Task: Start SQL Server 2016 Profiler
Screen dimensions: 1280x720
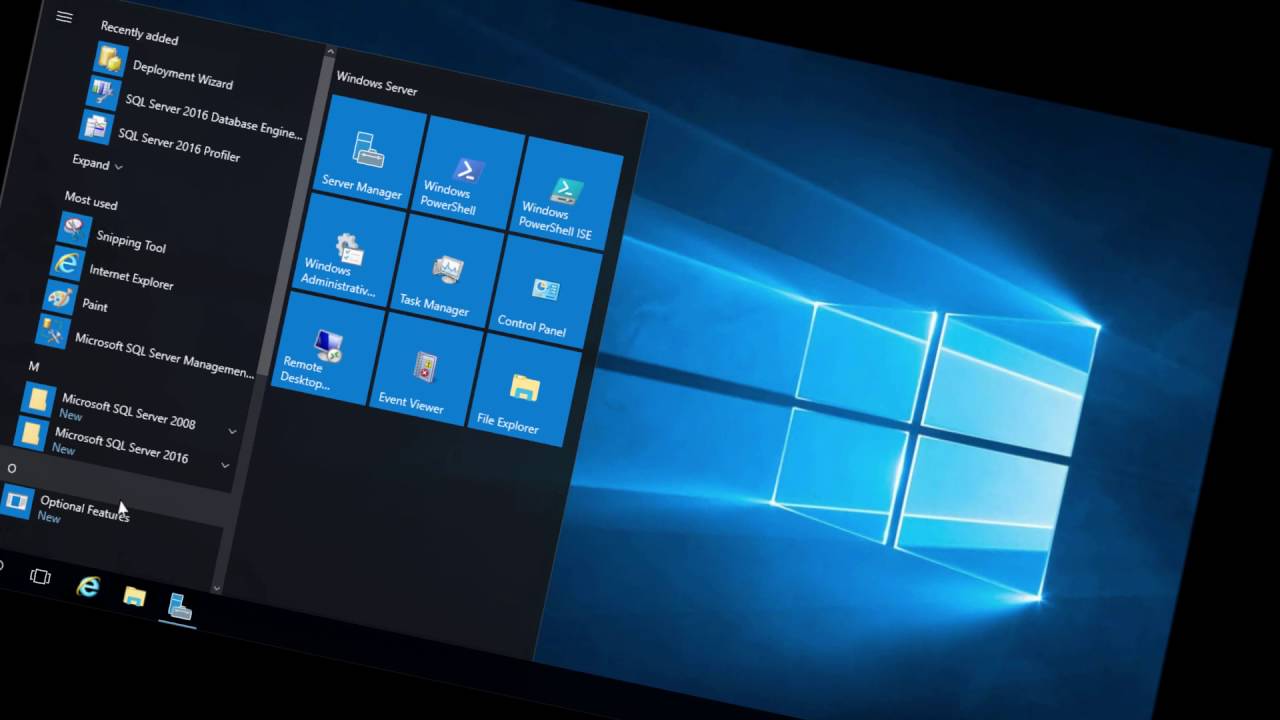Action: click(x=162, y=139)
